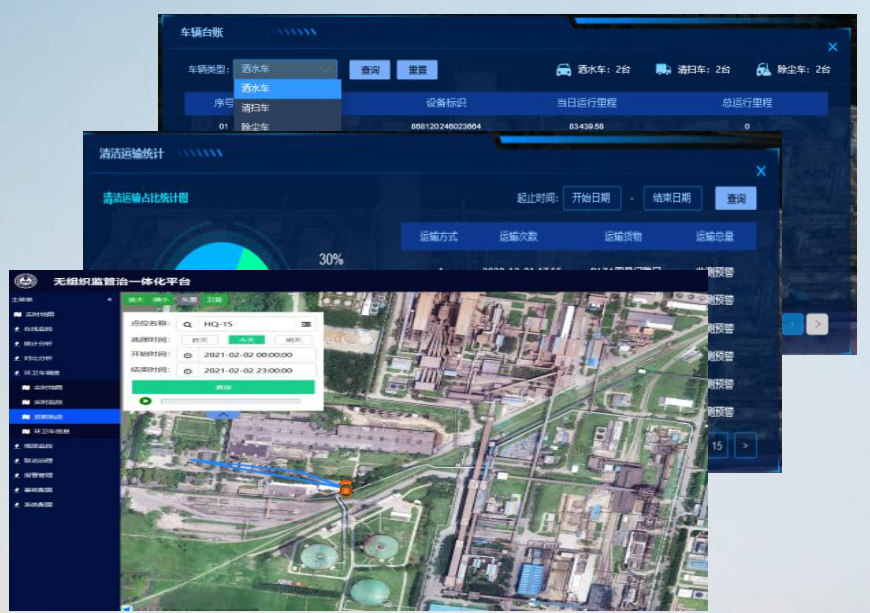This screenshot has height=613, width=870.
Task: Open the 车辆类型 vehicle type dropdown
Action: pos(286,70)
